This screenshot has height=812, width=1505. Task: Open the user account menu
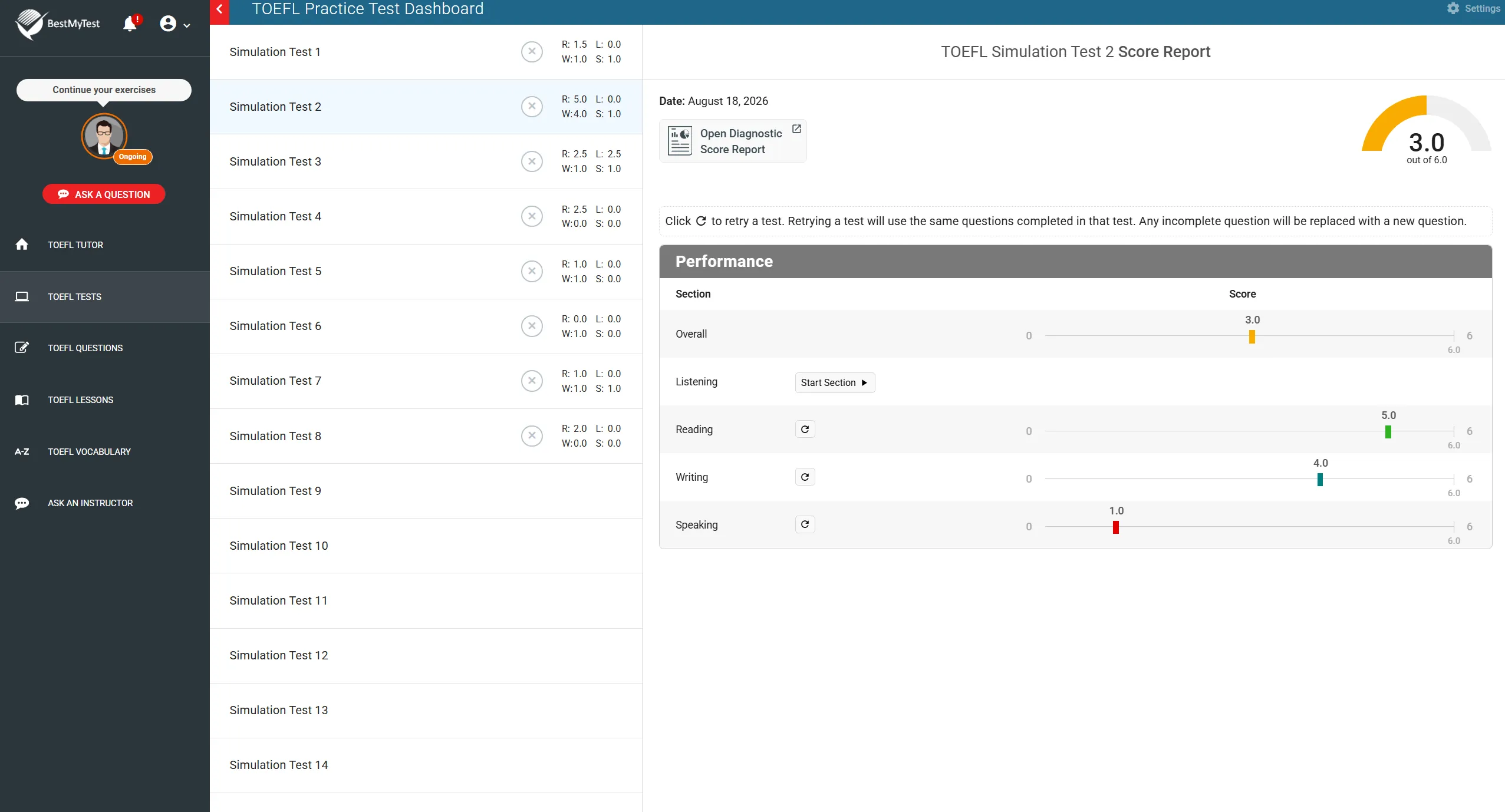[175, 24]
